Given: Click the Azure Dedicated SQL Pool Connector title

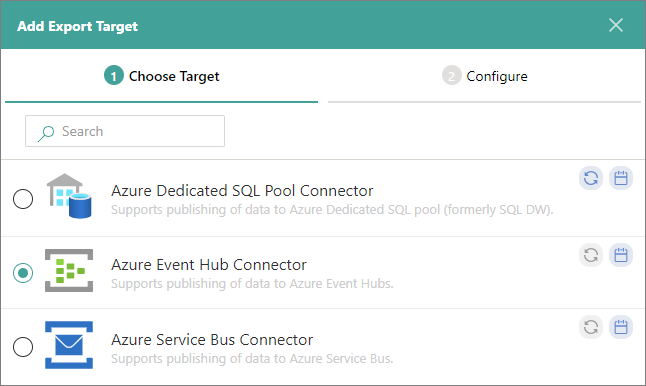Looking at the screenshot, I should [x=242, y=191].
